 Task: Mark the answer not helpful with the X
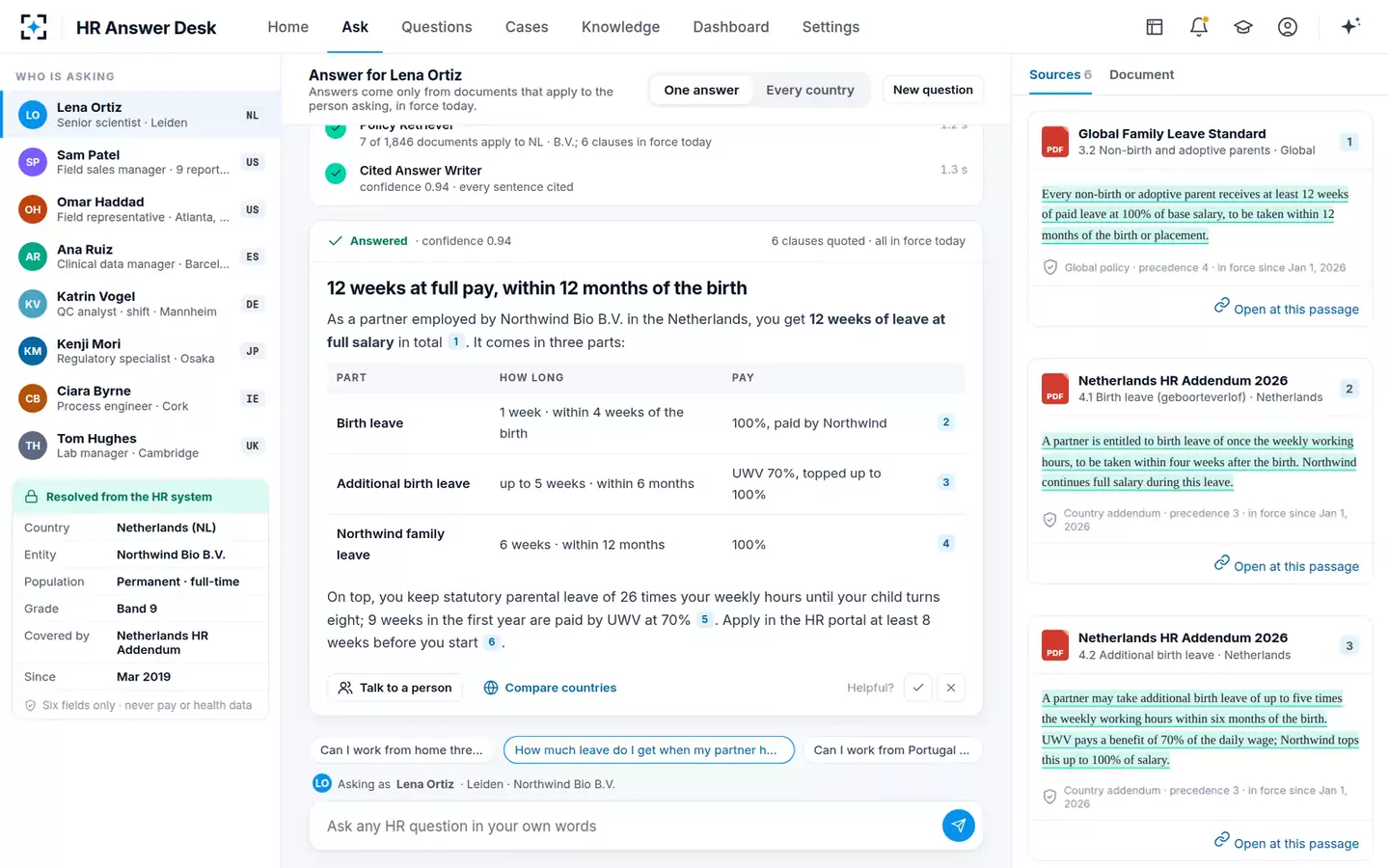click(x=951, y=688)
